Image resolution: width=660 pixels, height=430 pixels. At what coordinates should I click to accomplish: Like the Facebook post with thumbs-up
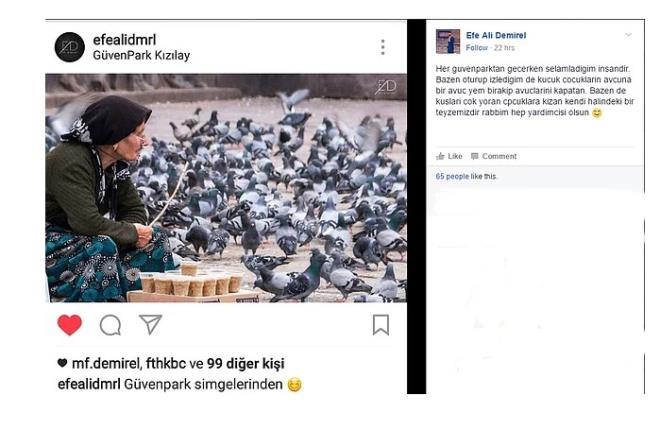[449, 156]
